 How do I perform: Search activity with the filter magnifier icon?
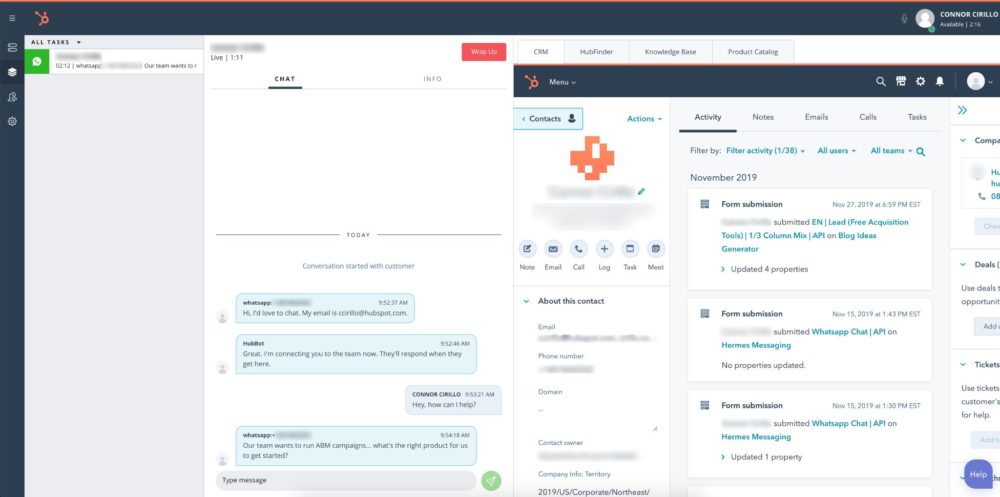pyautogui.click(x=920, y=152)
